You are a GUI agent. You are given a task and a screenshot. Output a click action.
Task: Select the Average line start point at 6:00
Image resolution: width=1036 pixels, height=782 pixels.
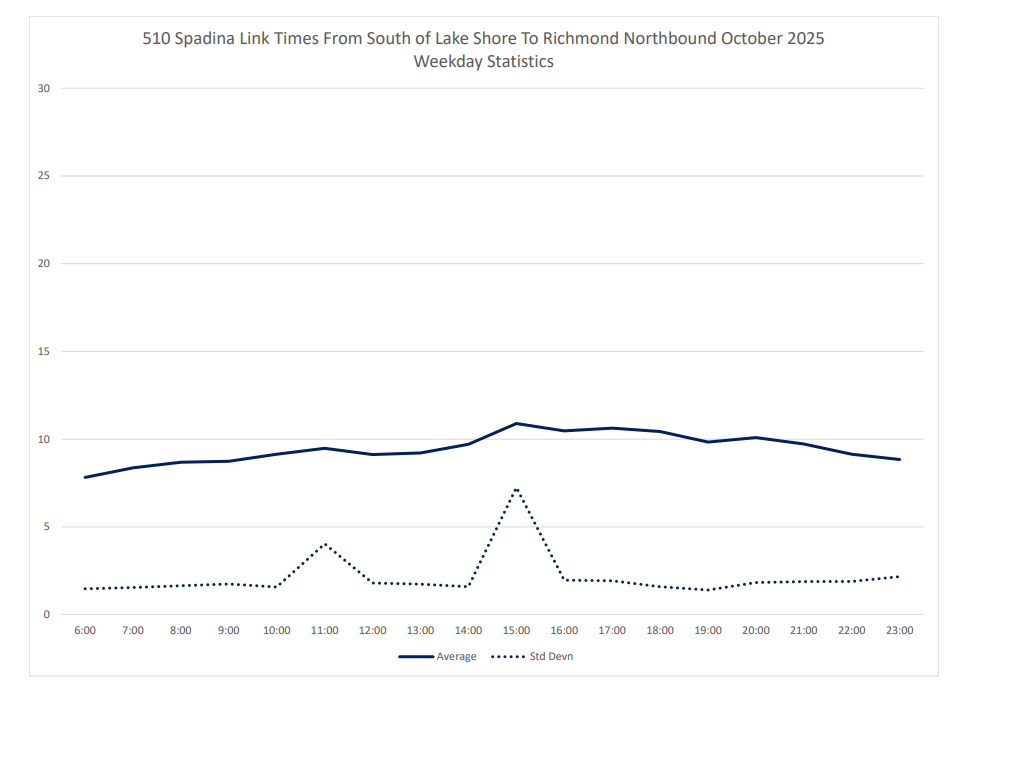[x=85, y=477]
